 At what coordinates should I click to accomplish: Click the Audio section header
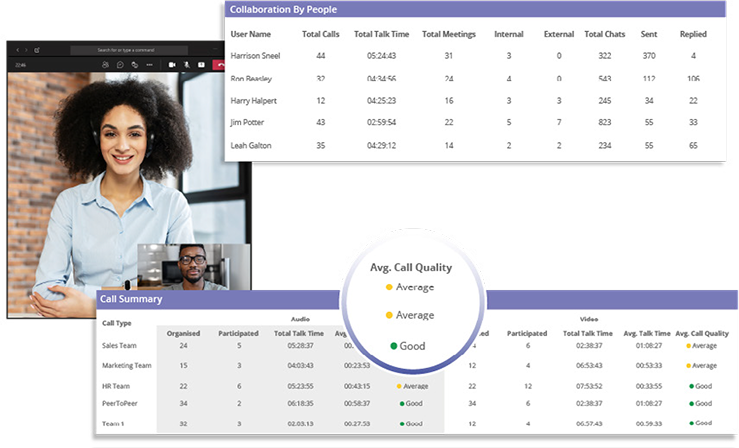(x=300, y=319)
